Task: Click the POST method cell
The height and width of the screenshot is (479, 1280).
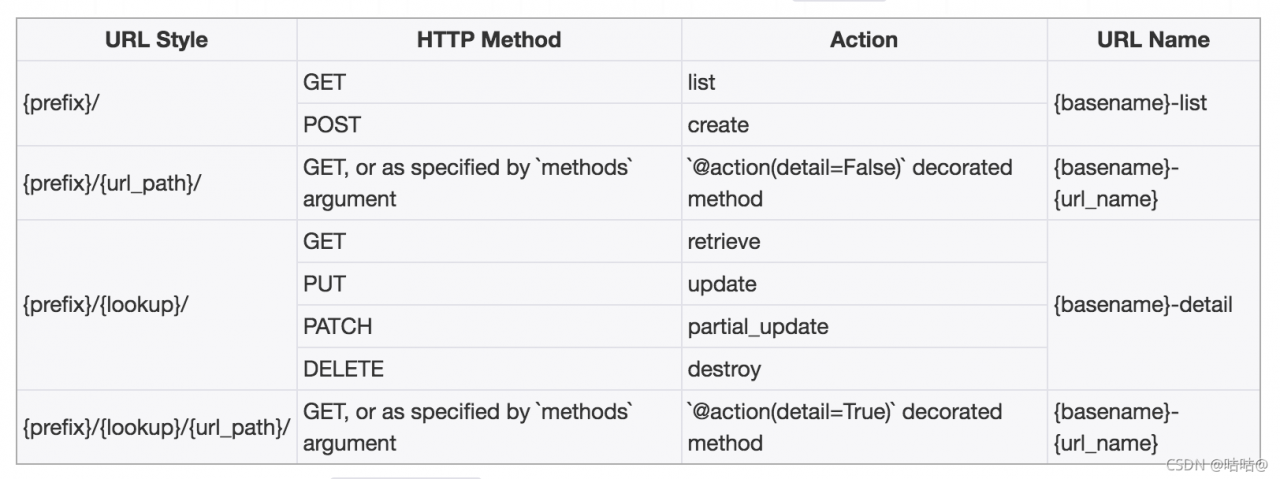Action: pyautogui.click(x=489, y=125)
